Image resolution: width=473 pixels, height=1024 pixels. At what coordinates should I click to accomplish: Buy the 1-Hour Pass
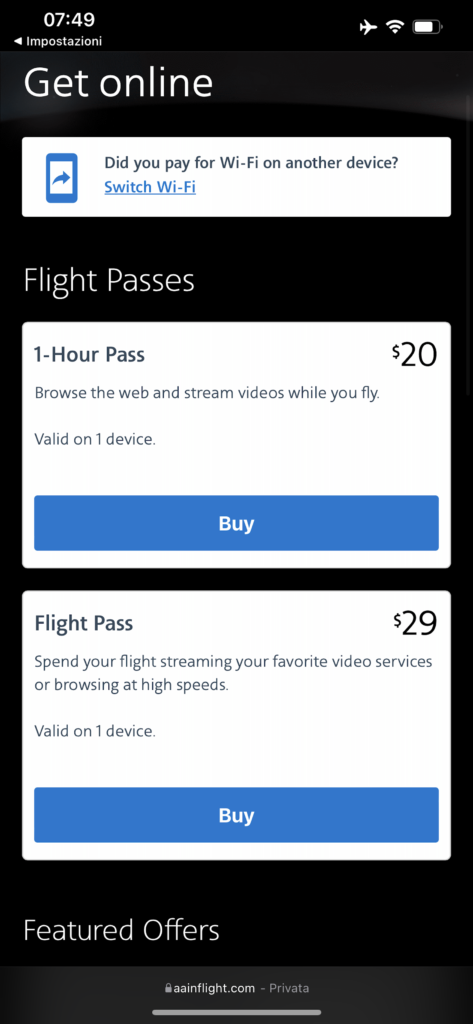pos(236,523)
